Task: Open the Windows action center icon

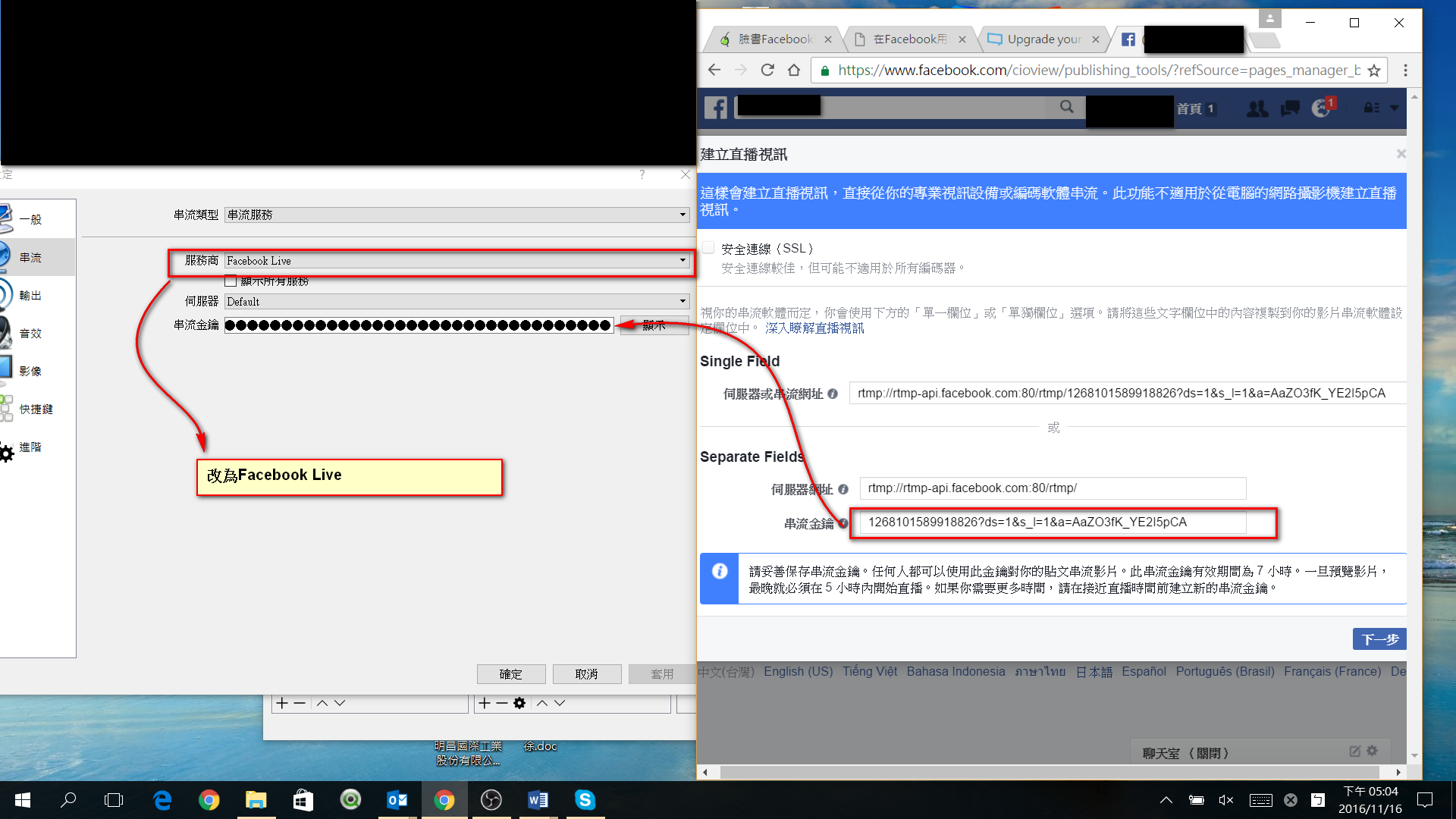Action: (1425, 800)
